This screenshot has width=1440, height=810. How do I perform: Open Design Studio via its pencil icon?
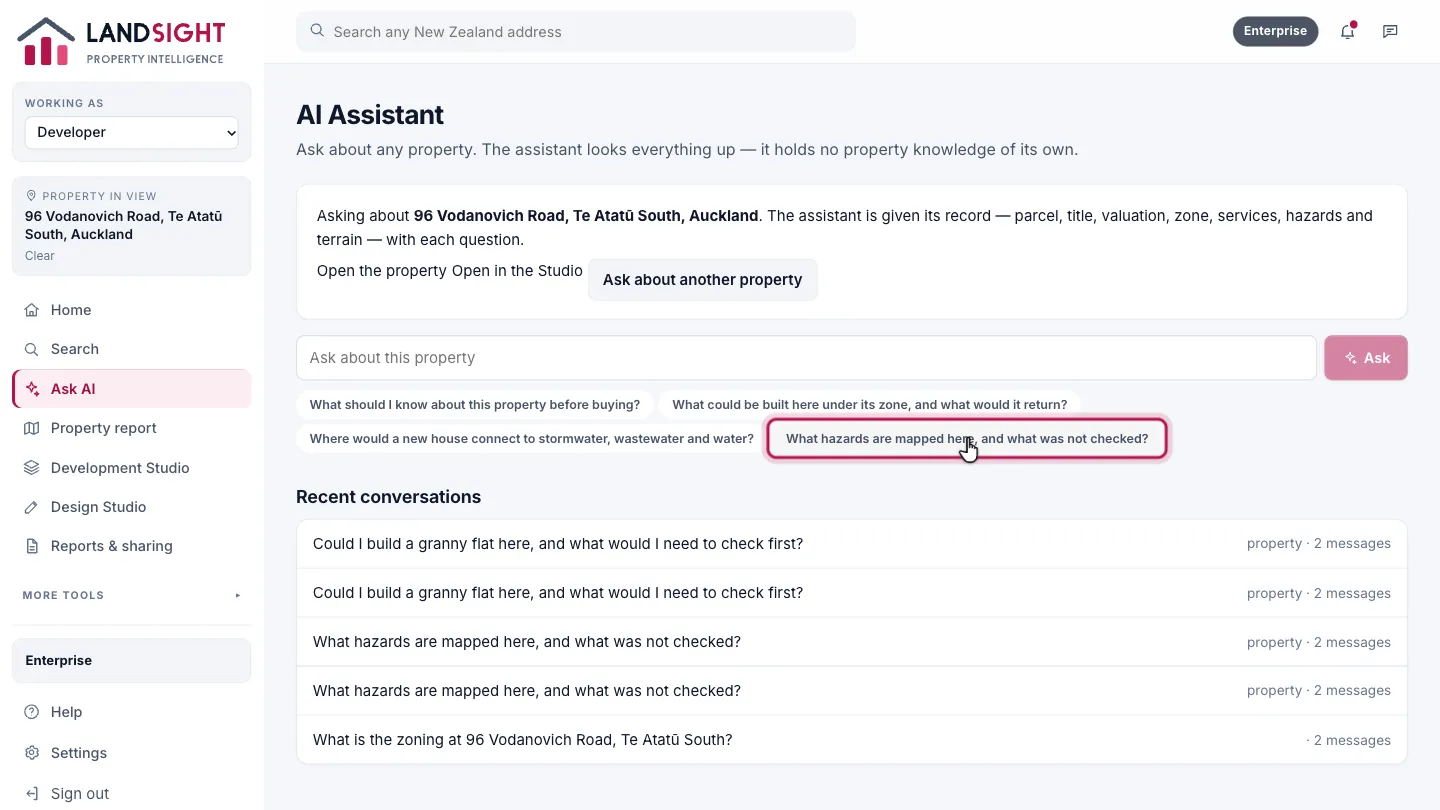pos(32,507)
